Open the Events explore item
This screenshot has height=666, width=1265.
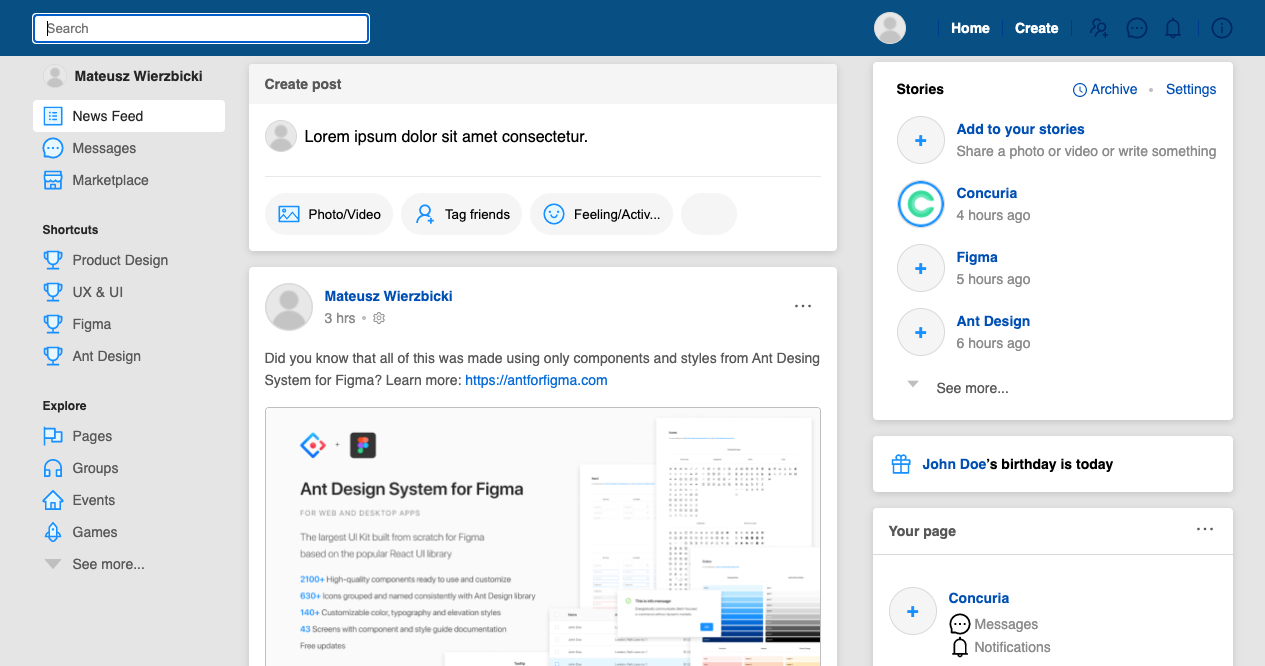click(x=93, y=500)
